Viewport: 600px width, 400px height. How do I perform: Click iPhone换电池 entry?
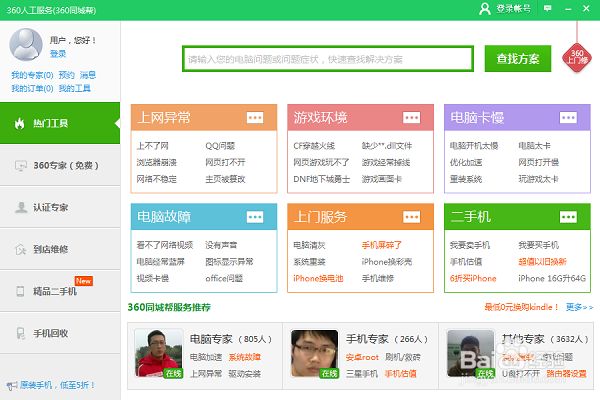pos(318,278)
